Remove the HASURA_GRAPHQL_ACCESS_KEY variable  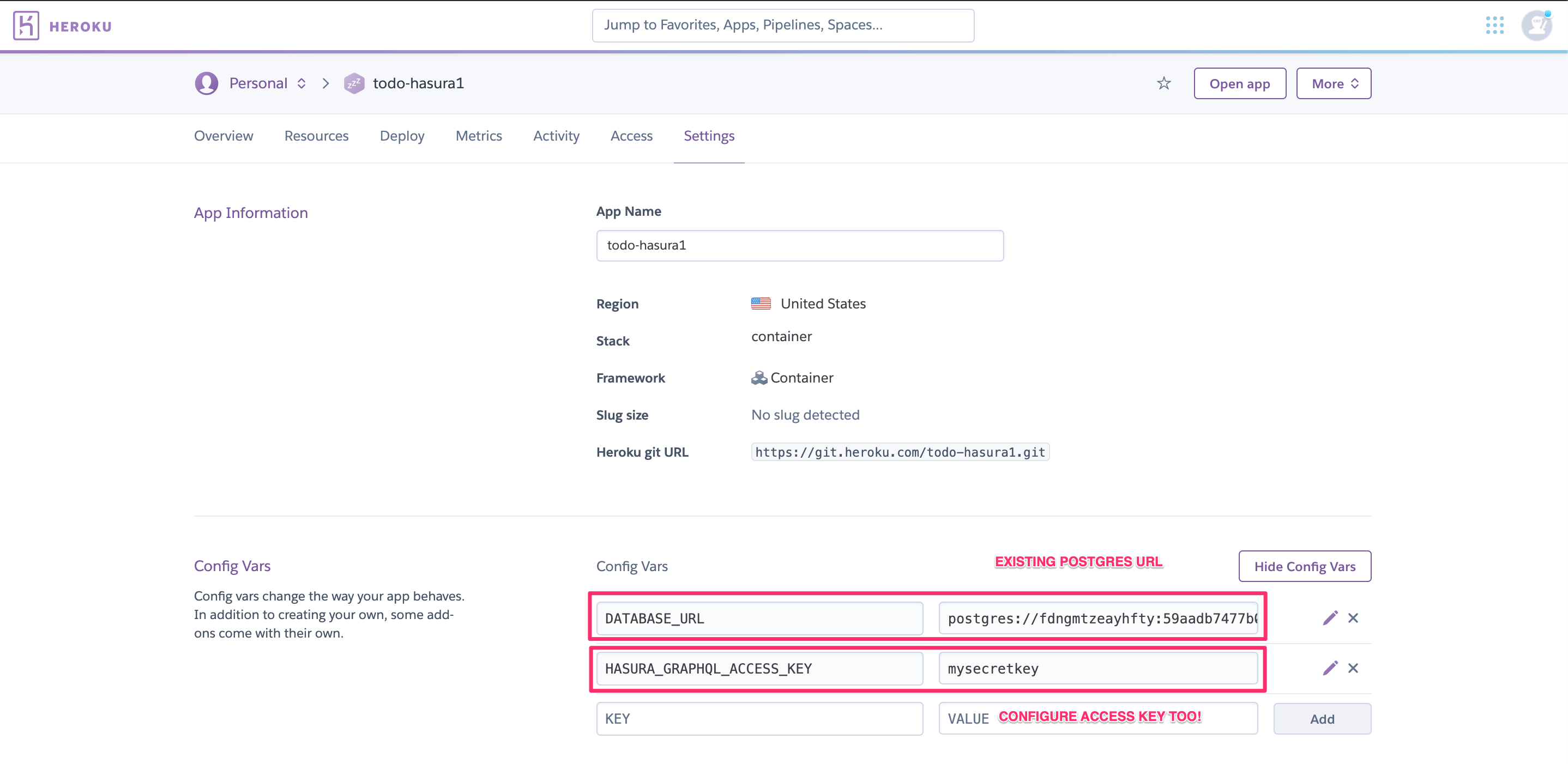(x=1353, y=668)
